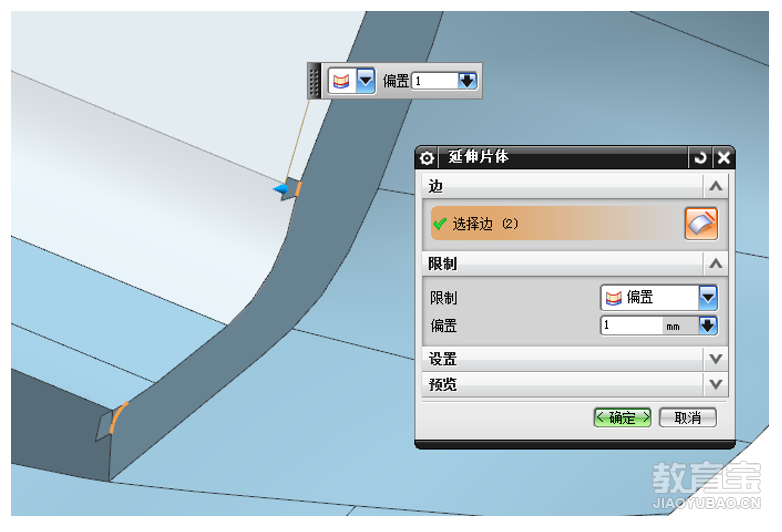This screenshot has width=782, height=532.
Task: Click the floating toolbar drag grip
Action: point(314,81)
